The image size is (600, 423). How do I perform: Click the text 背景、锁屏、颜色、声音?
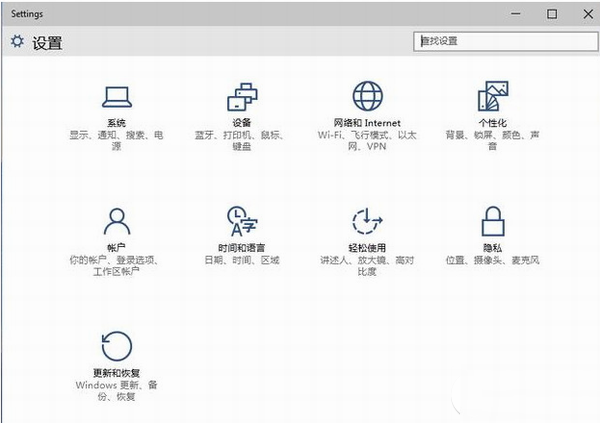point(492,140)
